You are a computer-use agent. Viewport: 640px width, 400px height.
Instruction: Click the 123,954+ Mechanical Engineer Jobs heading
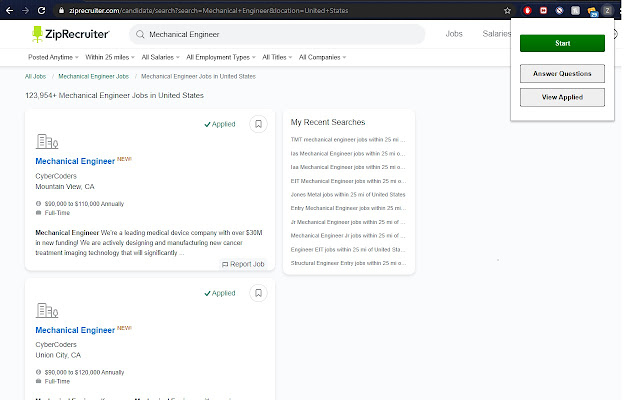pos(114,95)
